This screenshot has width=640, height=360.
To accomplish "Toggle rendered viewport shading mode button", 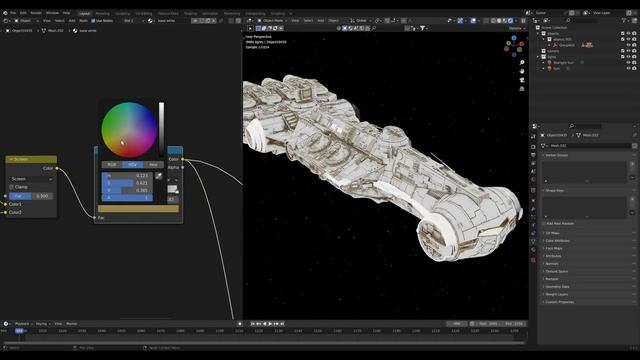I will click(510, 20).
